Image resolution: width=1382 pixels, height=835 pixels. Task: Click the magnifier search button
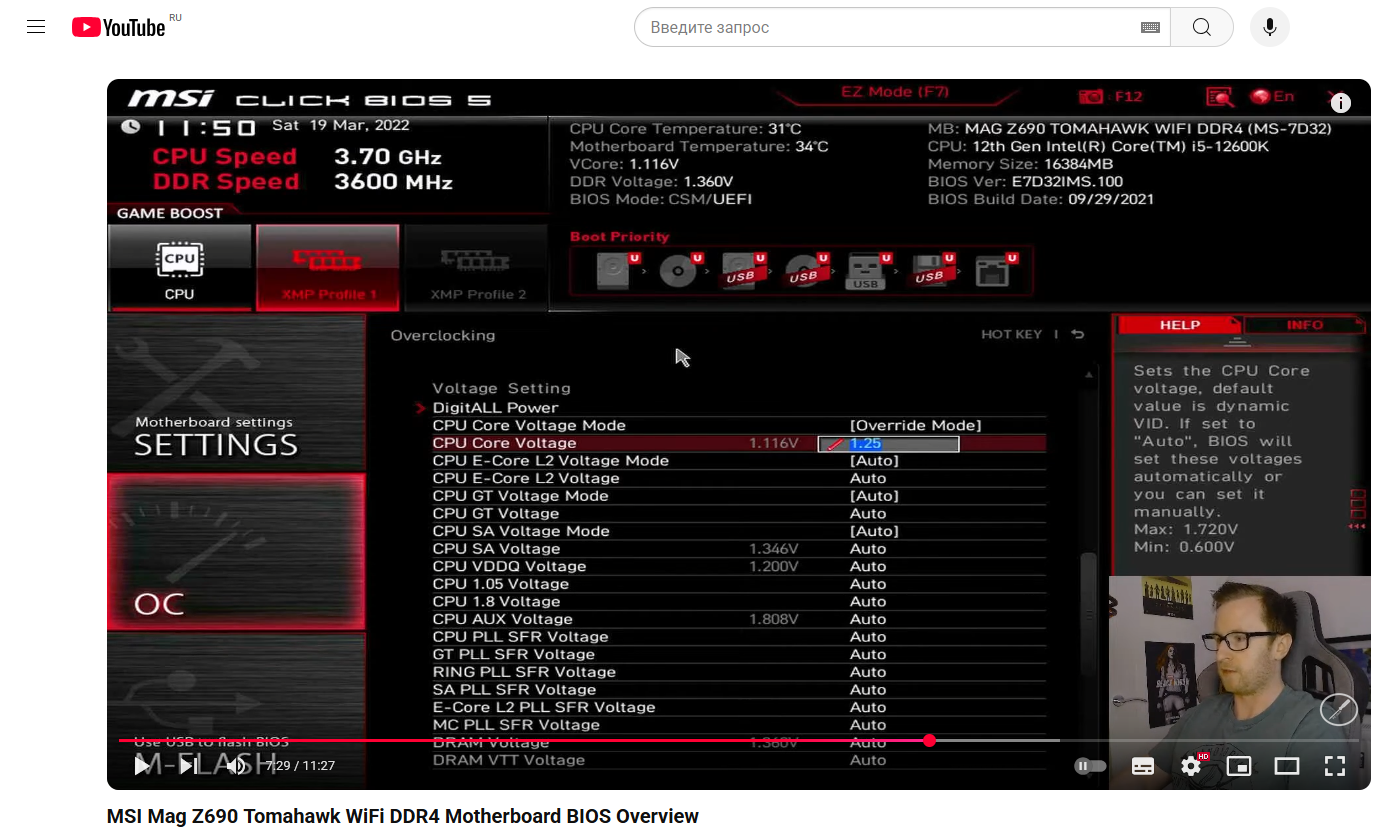coord(1202,27)
